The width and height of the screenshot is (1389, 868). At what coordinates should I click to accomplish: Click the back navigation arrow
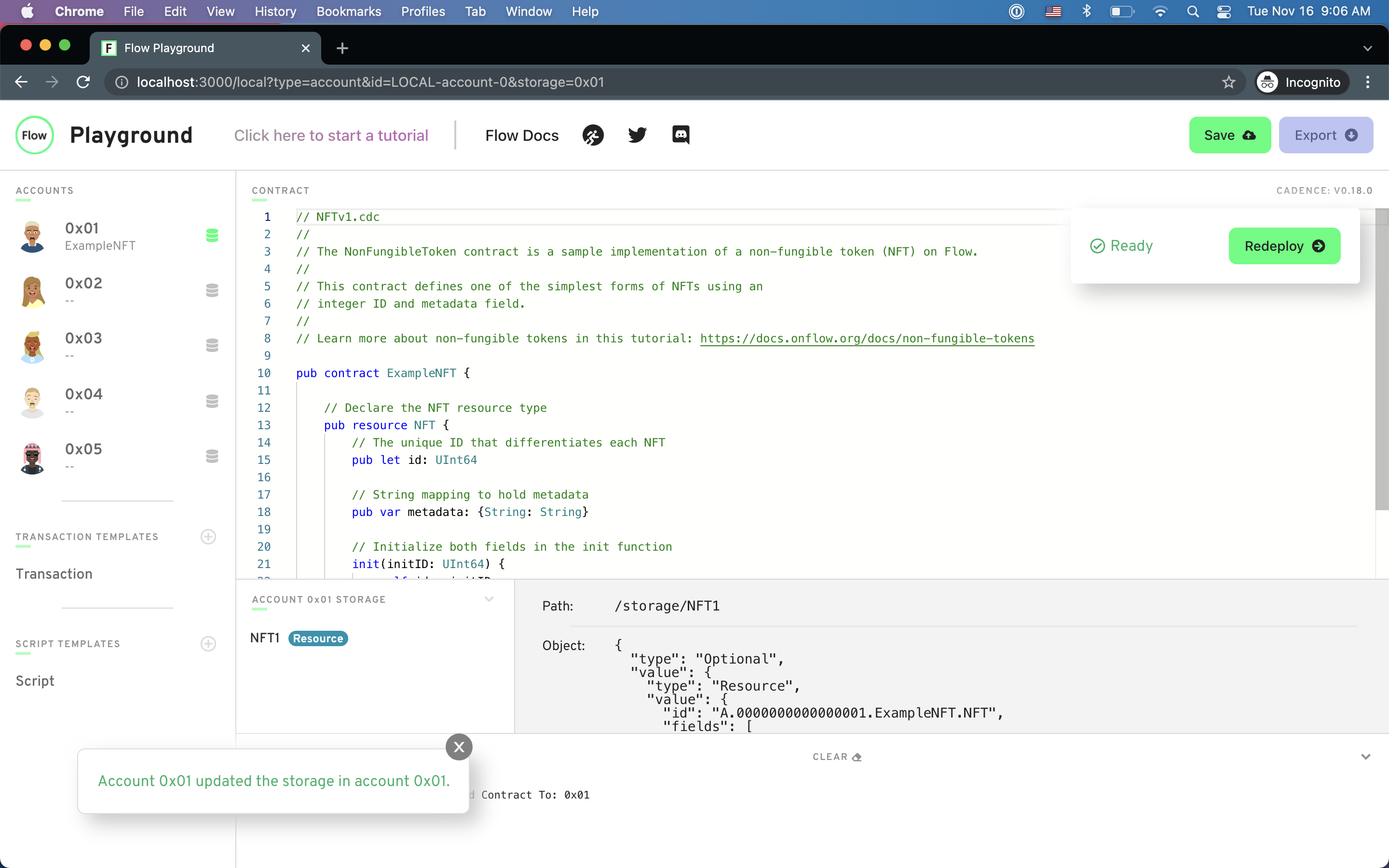pyautogui.click(x=21, y=81)
